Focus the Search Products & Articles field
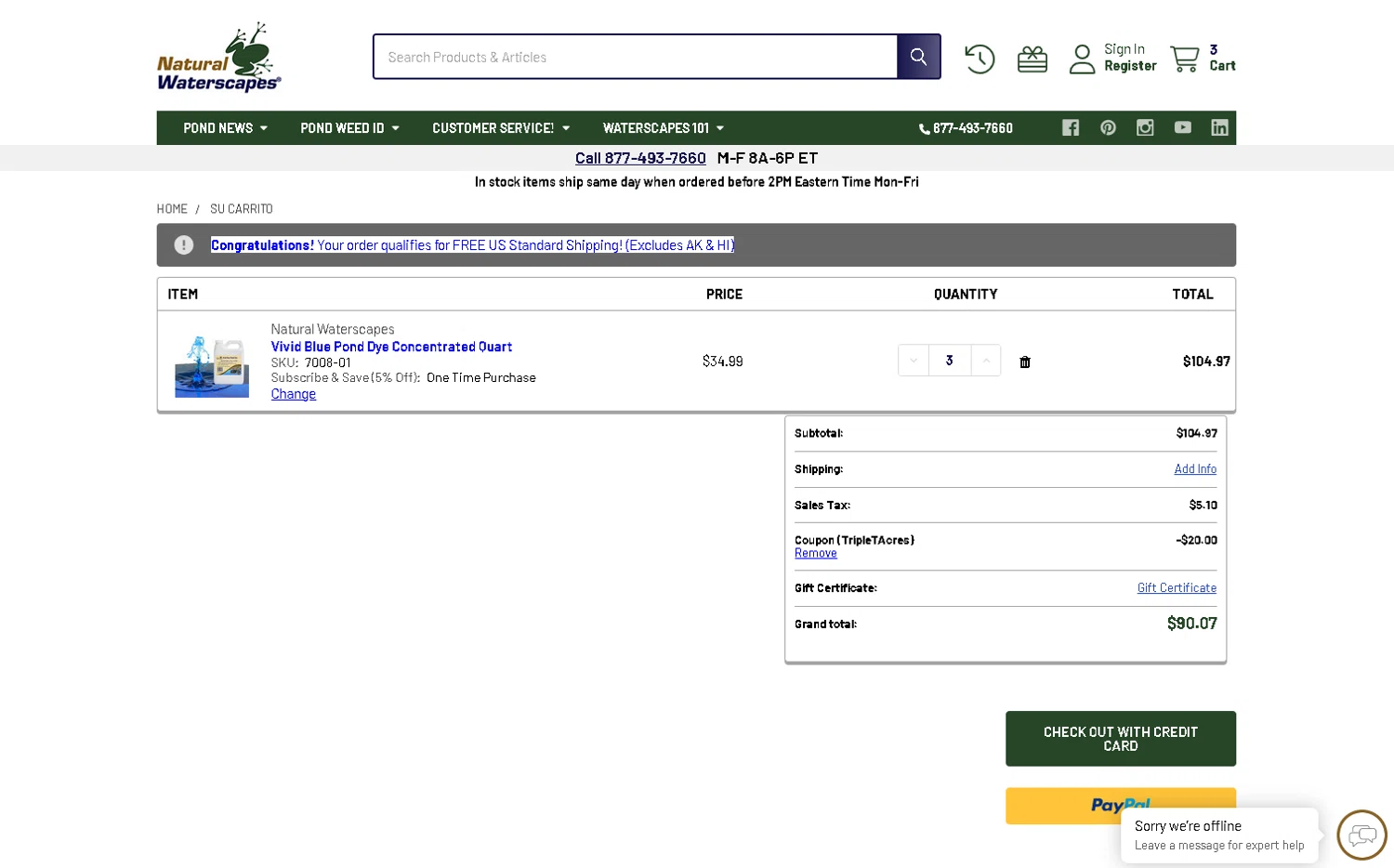 pos(636,57)
